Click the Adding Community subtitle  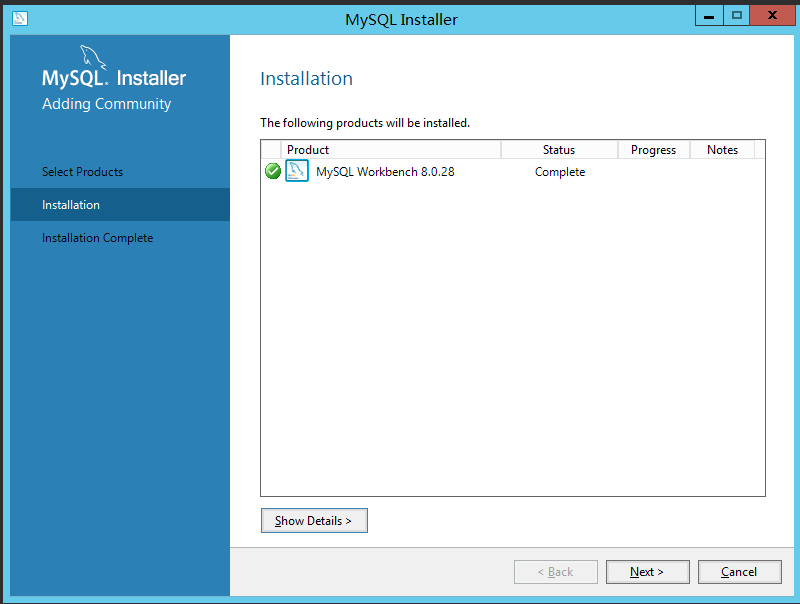tap(106, 104)
